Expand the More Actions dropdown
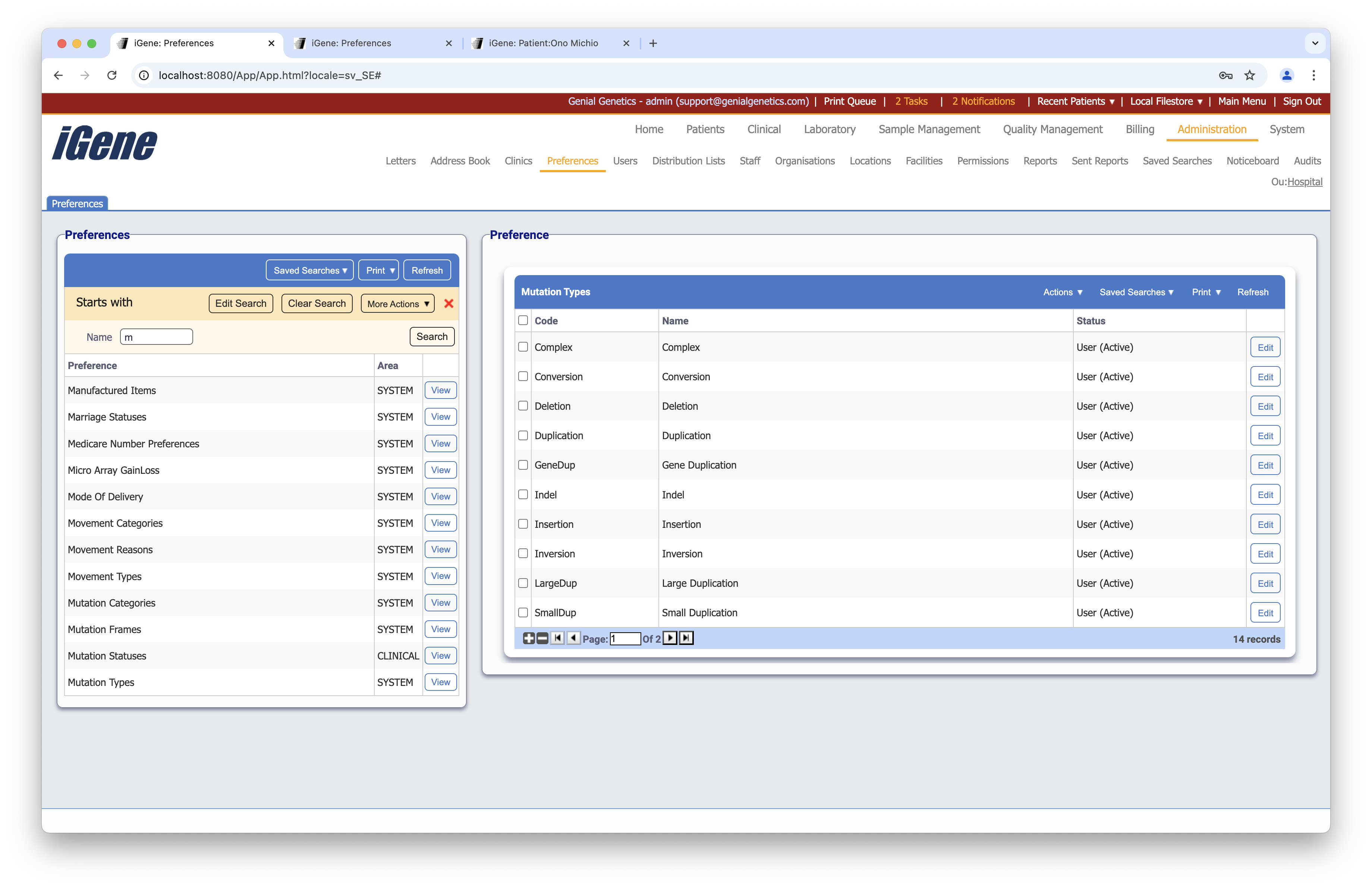 398,304
